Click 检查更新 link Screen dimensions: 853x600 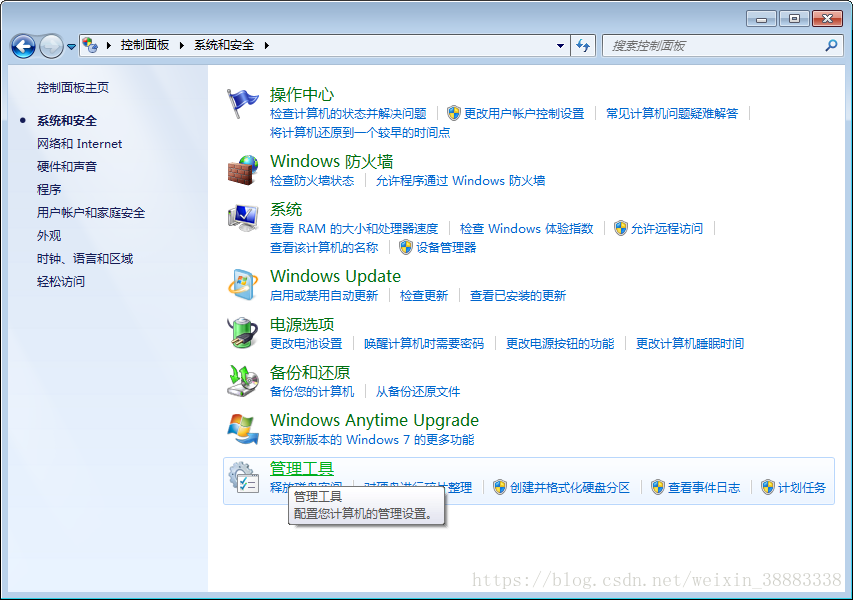coord(424,295)
